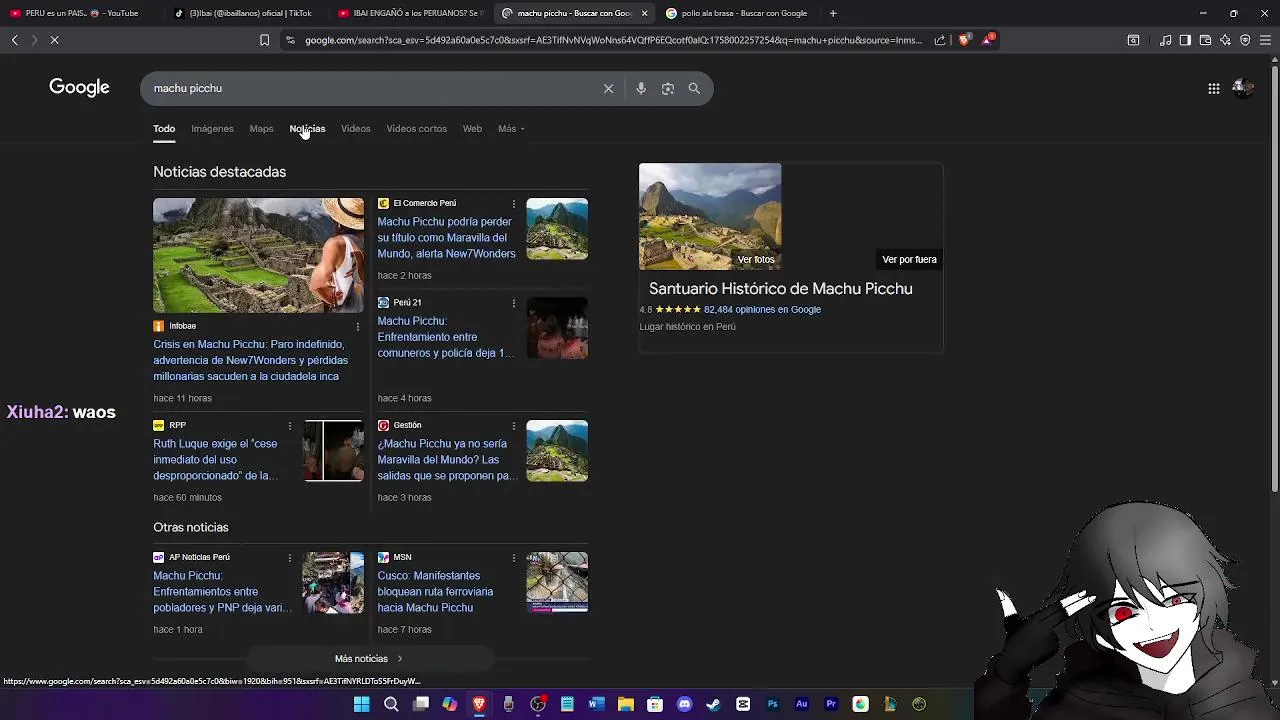This screenshot has width=1280, height=720.
Task: Stop loading the page
Action: coord(55,40)
